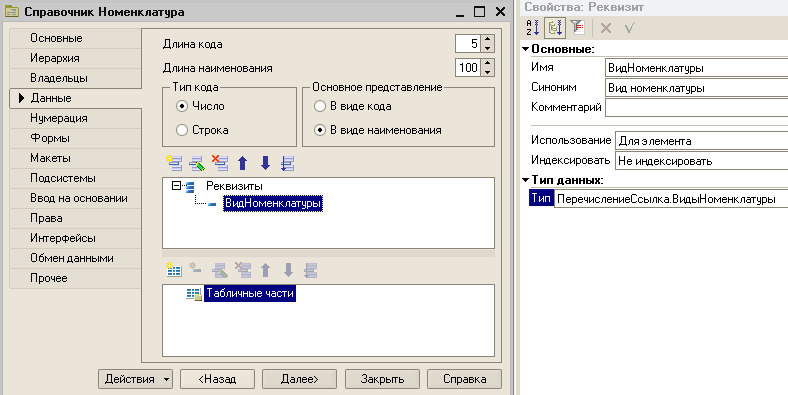Add a new attribute to Реквизиты
Viewport: 788px width, 395px height.
pyautogui.click(x=174, y=163)
